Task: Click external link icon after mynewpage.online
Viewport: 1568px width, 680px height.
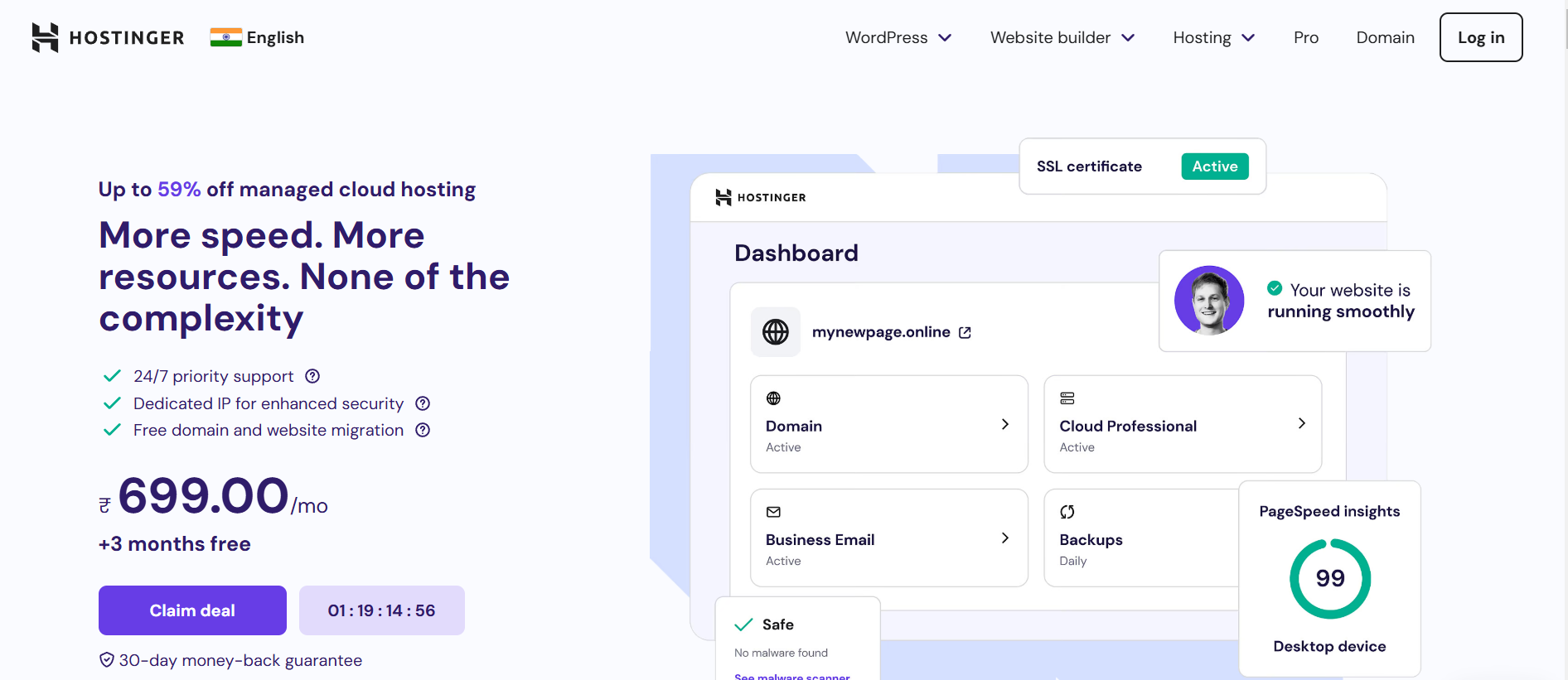Action: pyautogui.click(x=965, y=332)
